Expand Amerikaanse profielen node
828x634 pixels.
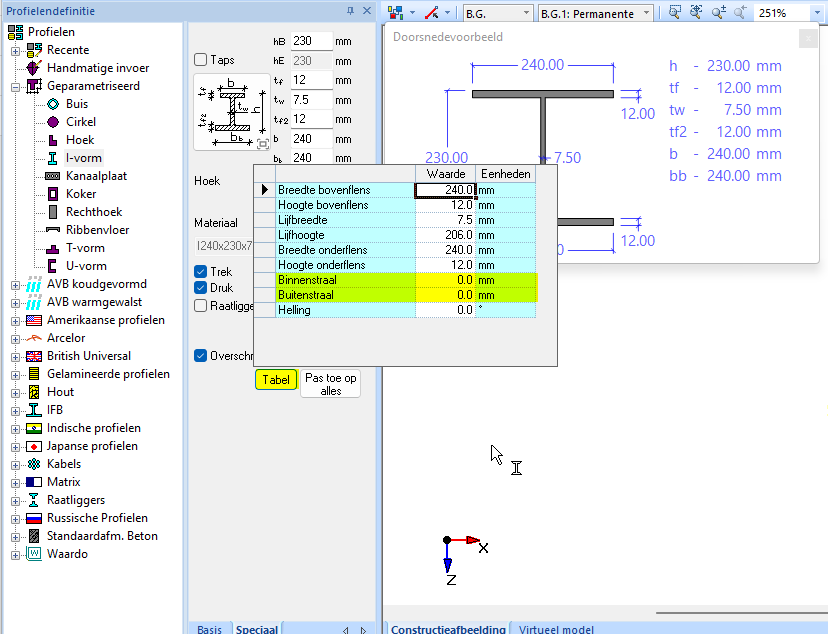click(x=15, y=321)
